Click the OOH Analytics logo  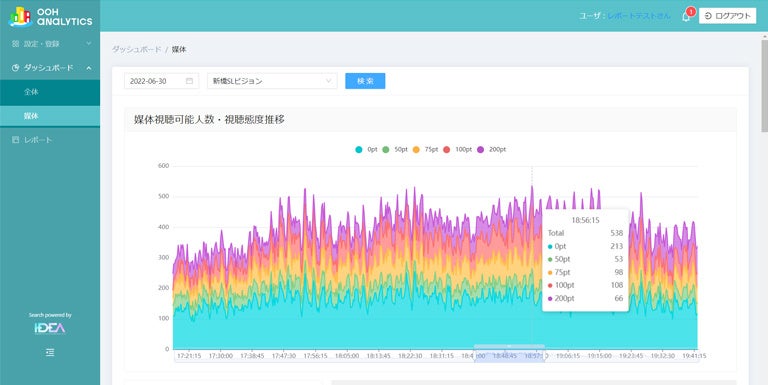50,16
